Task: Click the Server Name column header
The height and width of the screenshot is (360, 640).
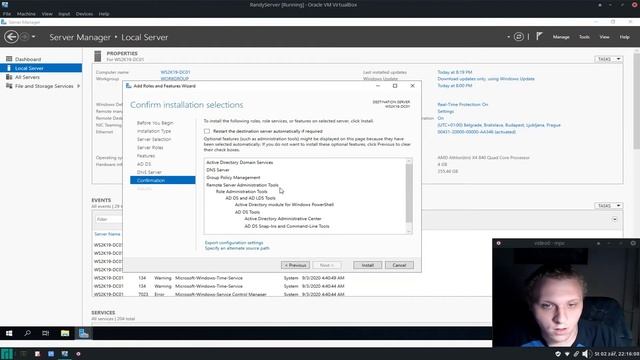Action: point(107,234)
